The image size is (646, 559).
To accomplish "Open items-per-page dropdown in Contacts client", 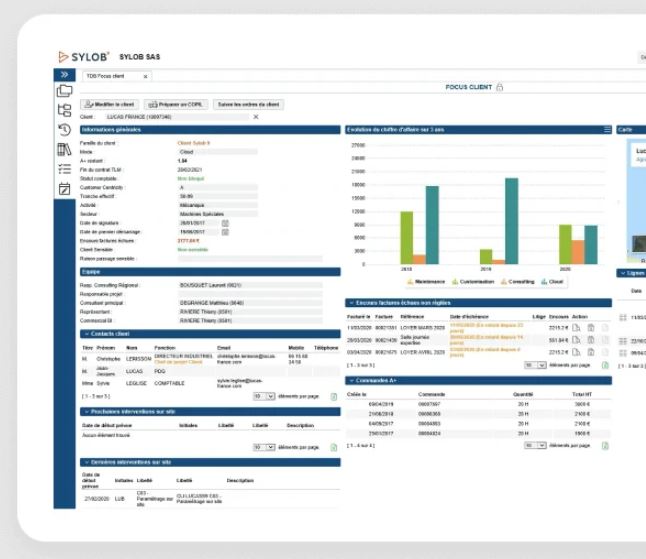I will point(264,396).
